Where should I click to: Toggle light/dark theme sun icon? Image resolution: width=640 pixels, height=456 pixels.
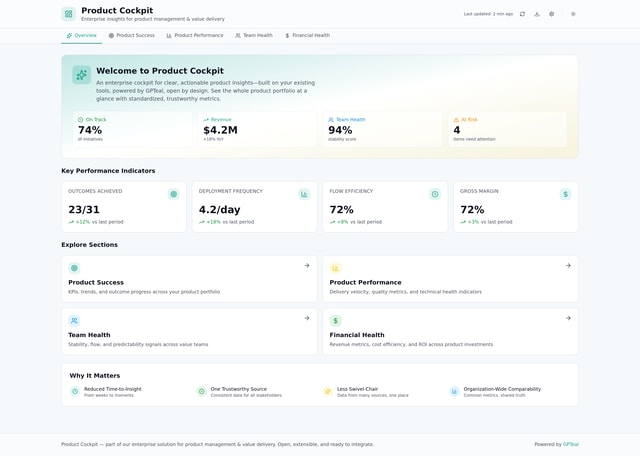(573, 14)
